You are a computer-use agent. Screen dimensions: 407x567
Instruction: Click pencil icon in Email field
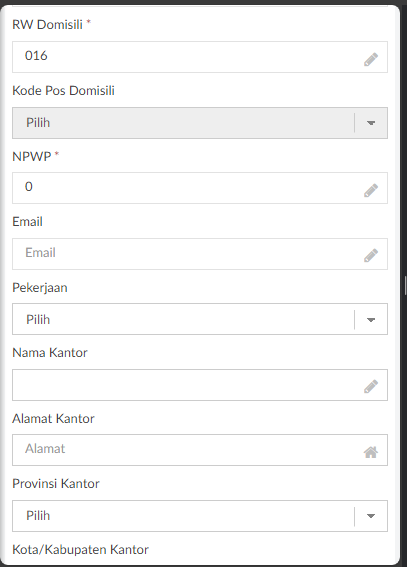click(x=371, y=255)
